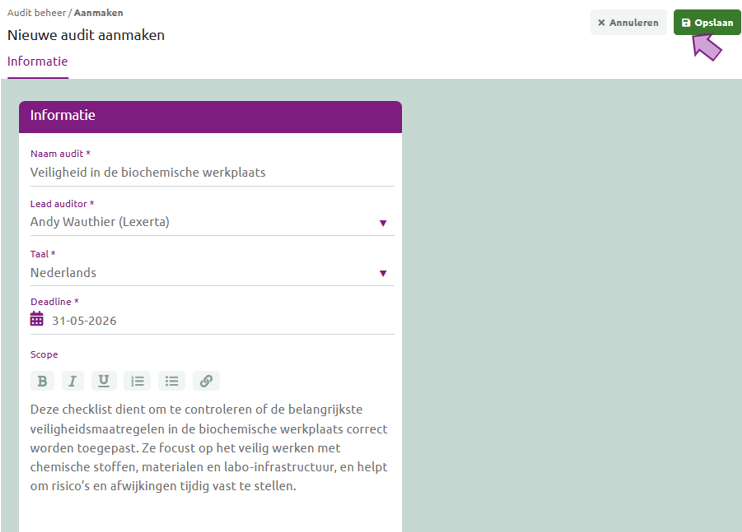Apply italic formatting in Scope editor
Viewport: 742px width, 532px height.
[72, 381]
